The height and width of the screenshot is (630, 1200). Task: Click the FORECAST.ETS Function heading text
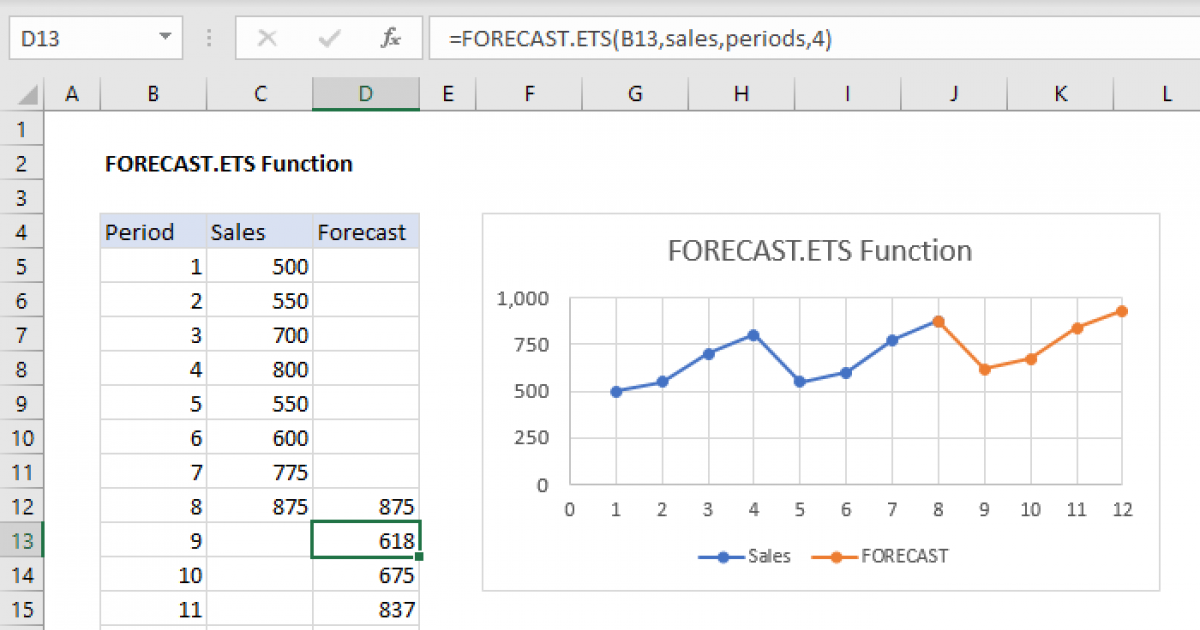click(x=228, y=164)
